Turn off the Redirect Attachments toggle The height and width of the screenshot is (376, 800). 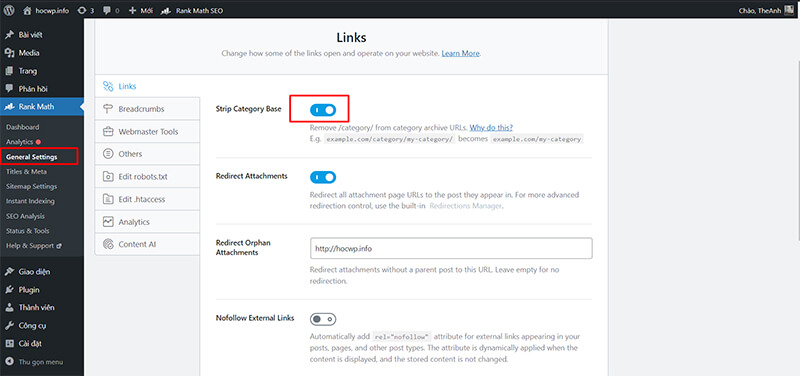pyautogui.click(x=323, y=177)
